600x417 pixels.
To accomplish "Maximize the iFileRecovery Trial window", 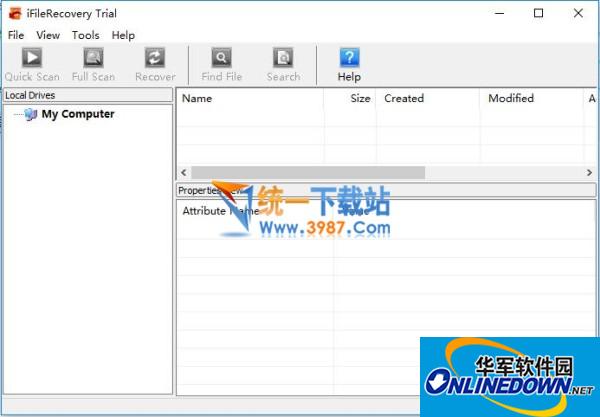I will point(538,13).
